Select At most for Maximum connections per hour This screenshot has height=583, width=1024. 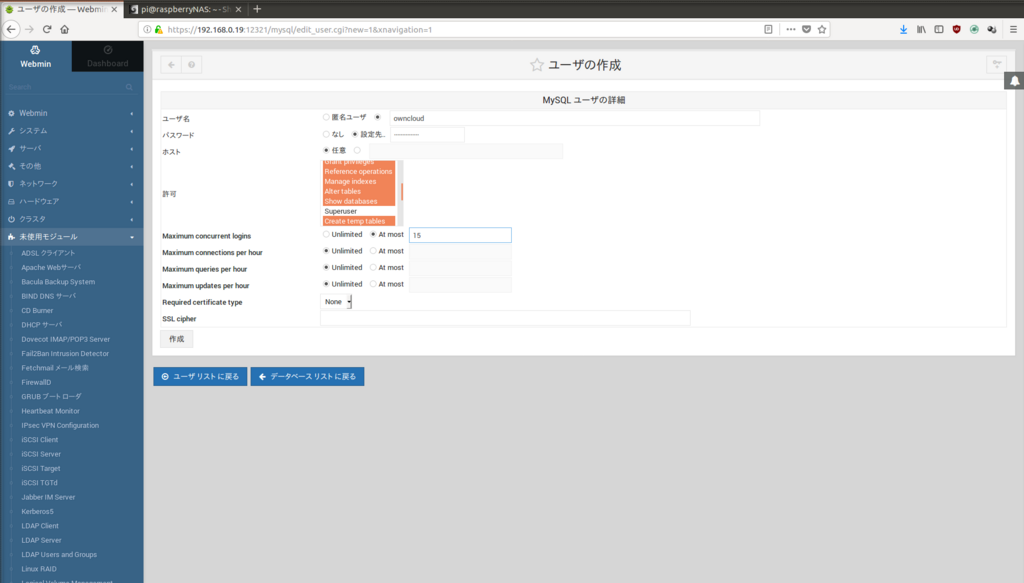tap(373, 251)
